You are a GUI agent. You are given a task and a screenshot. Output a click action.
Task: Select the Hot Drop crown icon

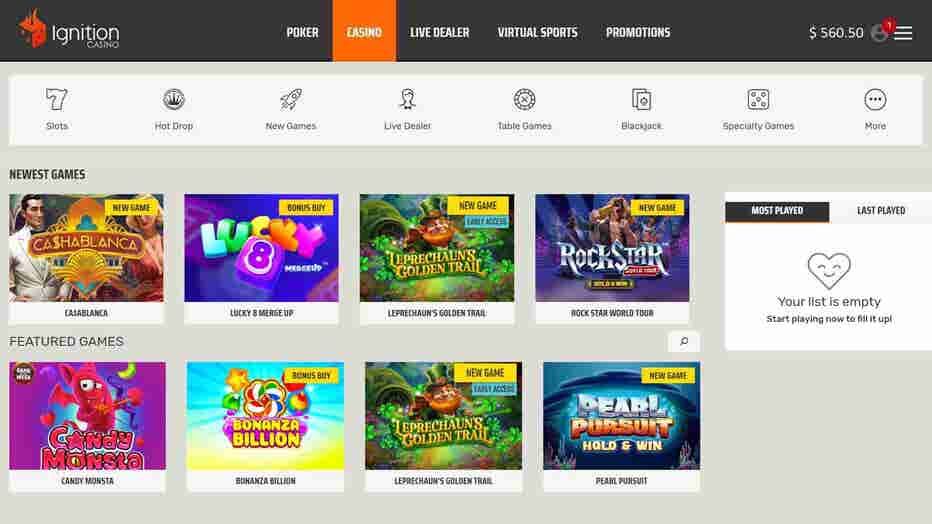coord(174,99)
